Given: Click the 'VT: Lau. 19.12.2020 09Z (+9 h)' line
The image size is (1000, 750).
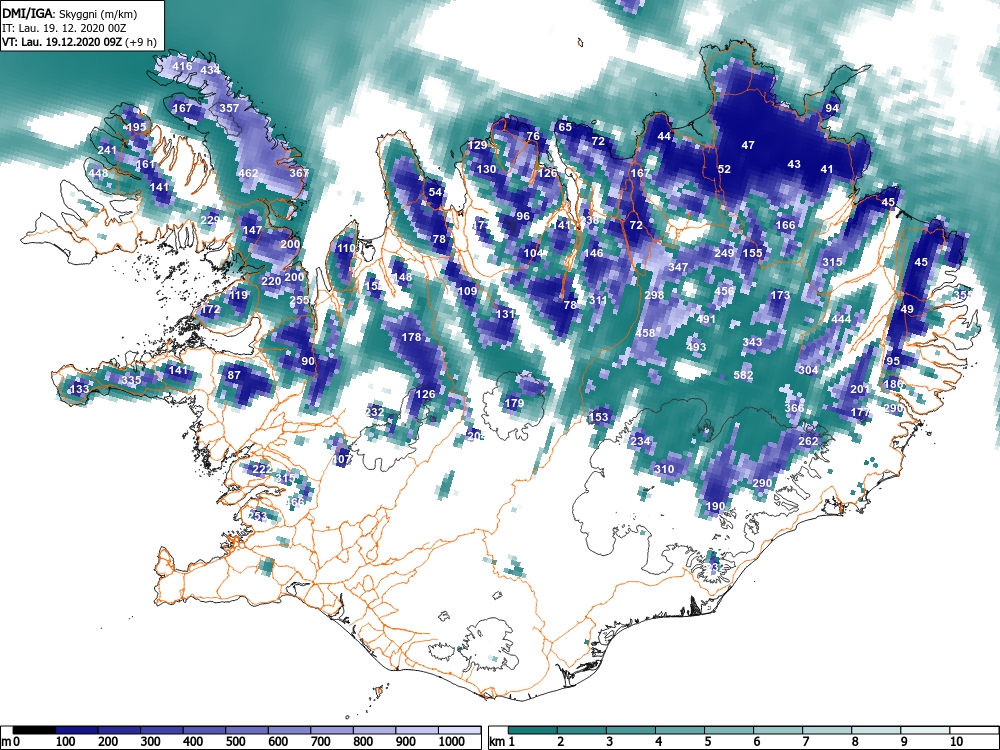Looking at the screenshot, I should (x=79, y=42).
